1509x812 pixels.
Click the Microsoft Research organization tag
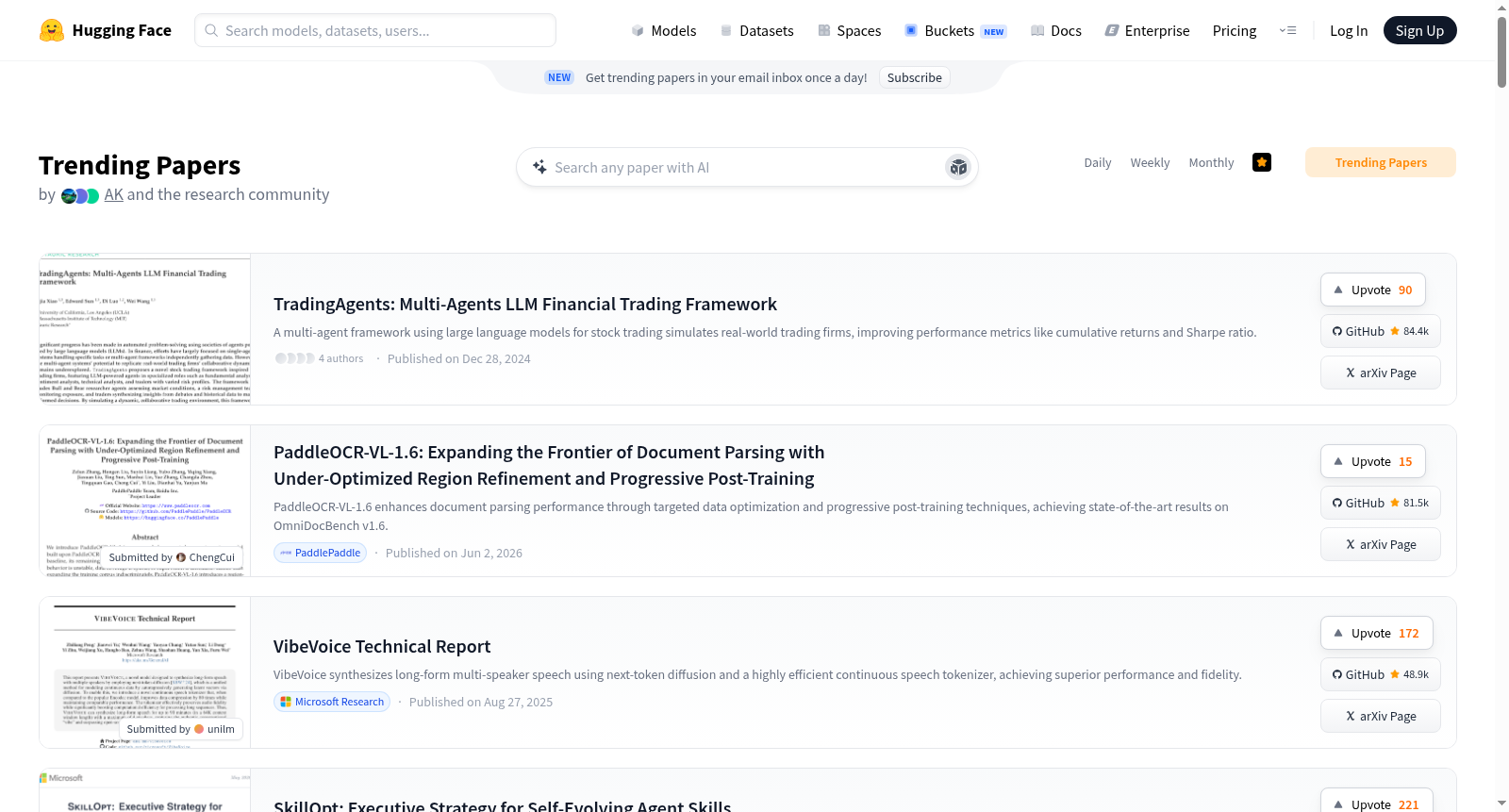(332, 702)
